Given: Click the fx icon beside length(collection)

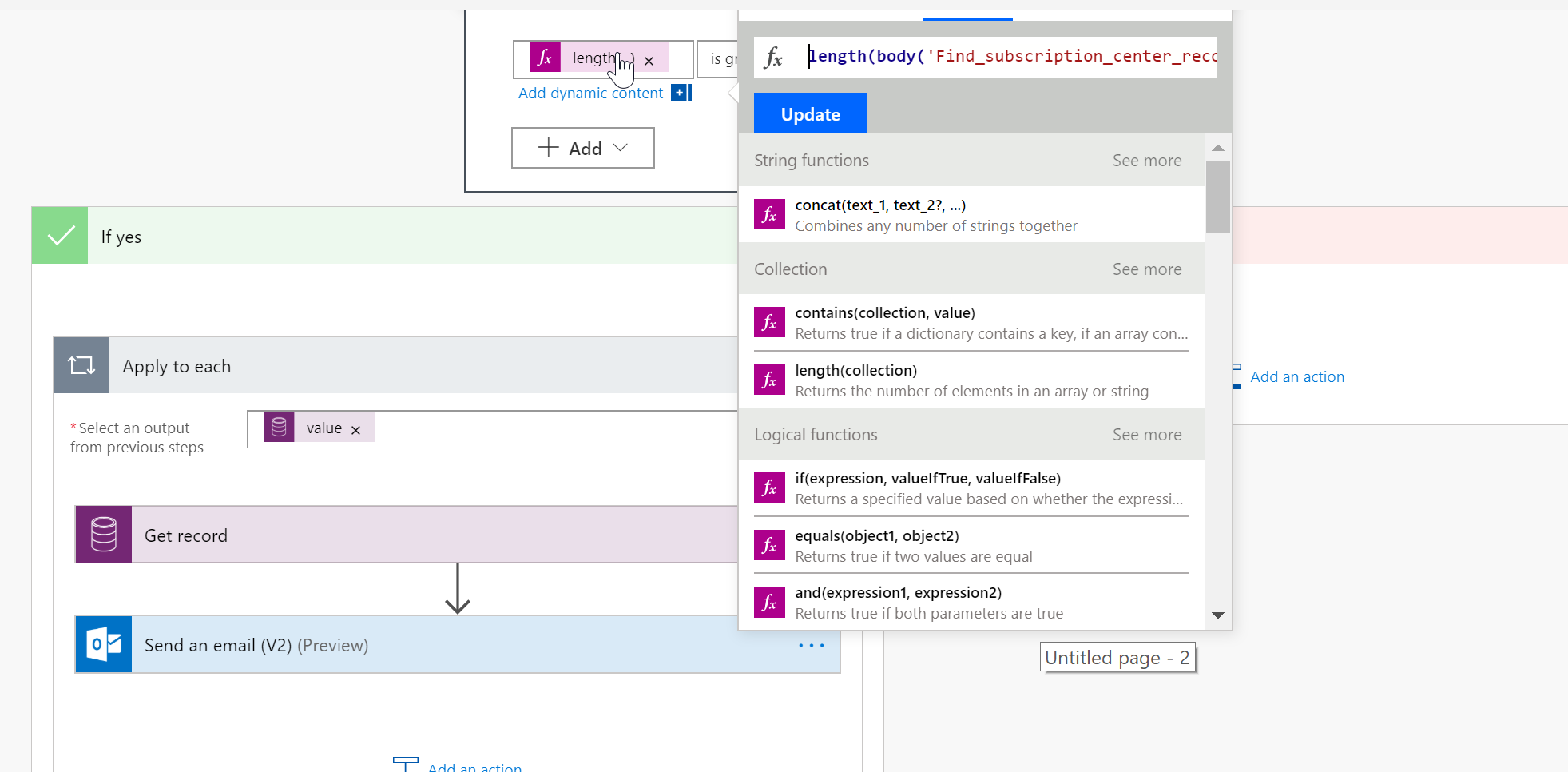Looking at the screenshot, I should 769,380.
